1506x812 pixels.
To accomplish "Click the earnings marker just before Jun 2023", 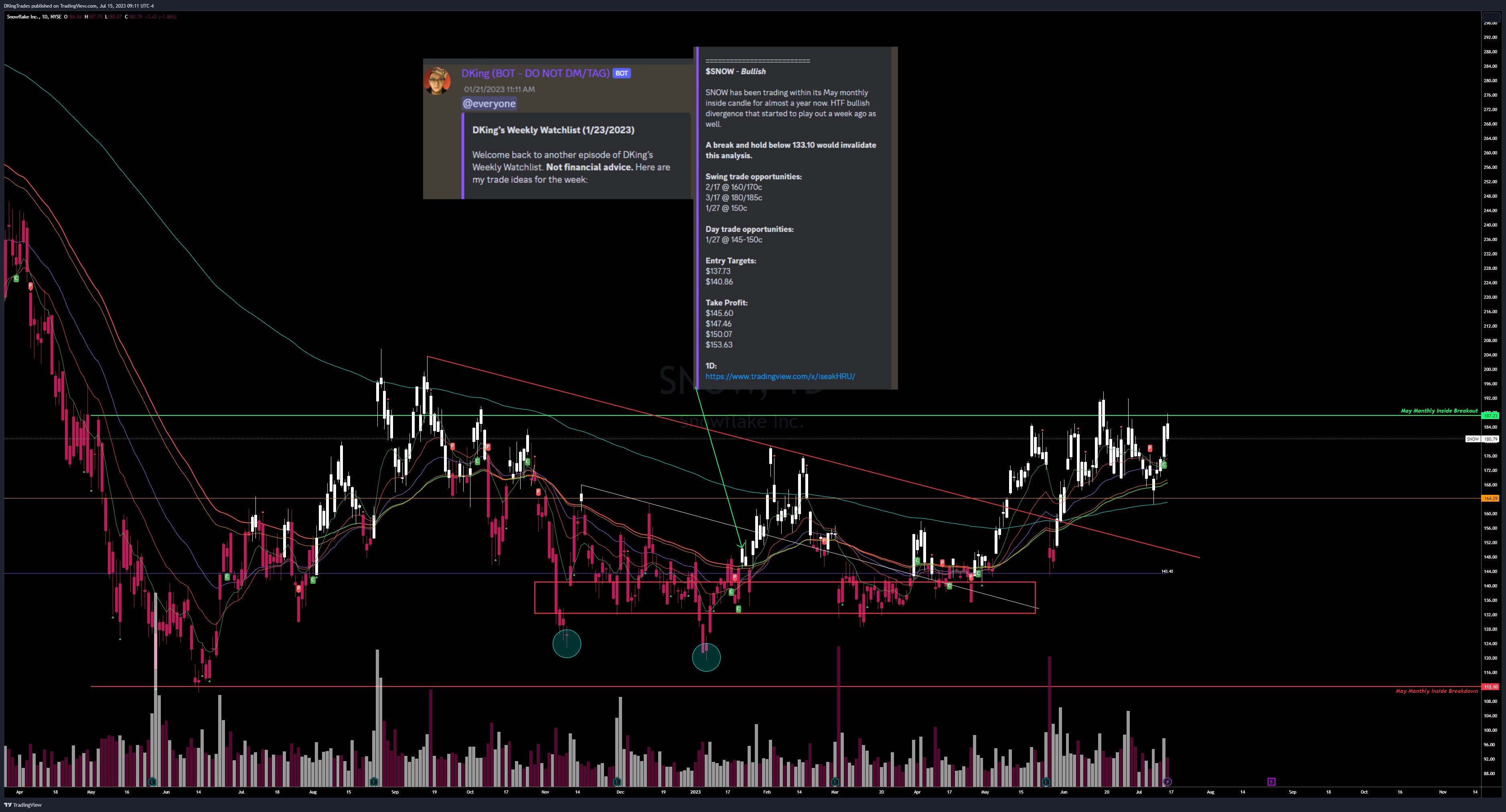I will tap(1046, 782).
